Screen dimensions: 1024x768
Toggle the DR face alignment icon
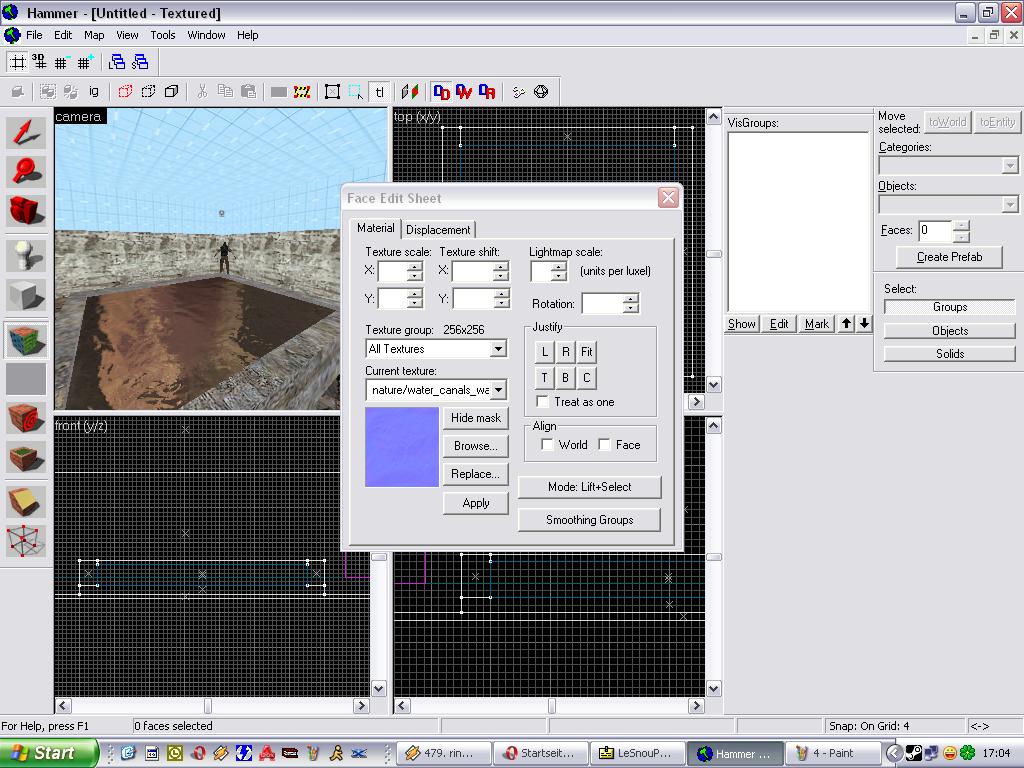tap(487, 91)
